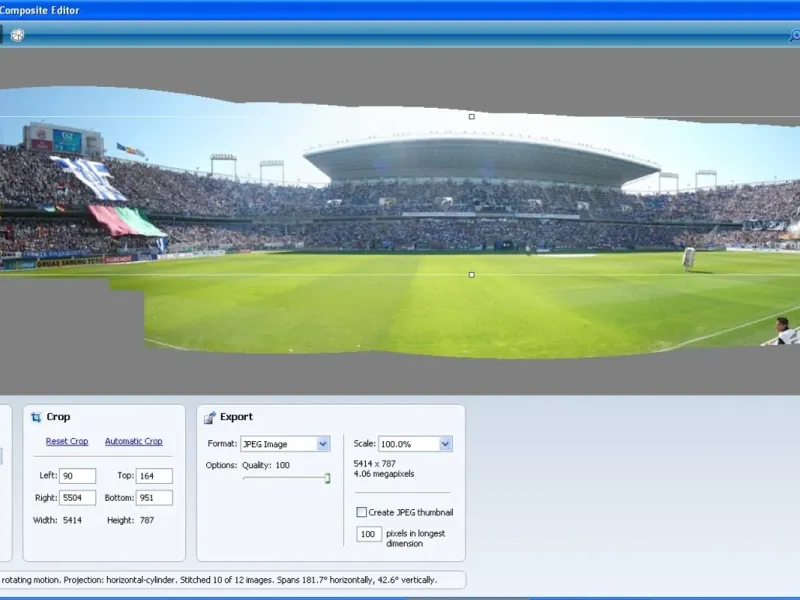Grab the bottom crop boundary handle

point(471,275)
